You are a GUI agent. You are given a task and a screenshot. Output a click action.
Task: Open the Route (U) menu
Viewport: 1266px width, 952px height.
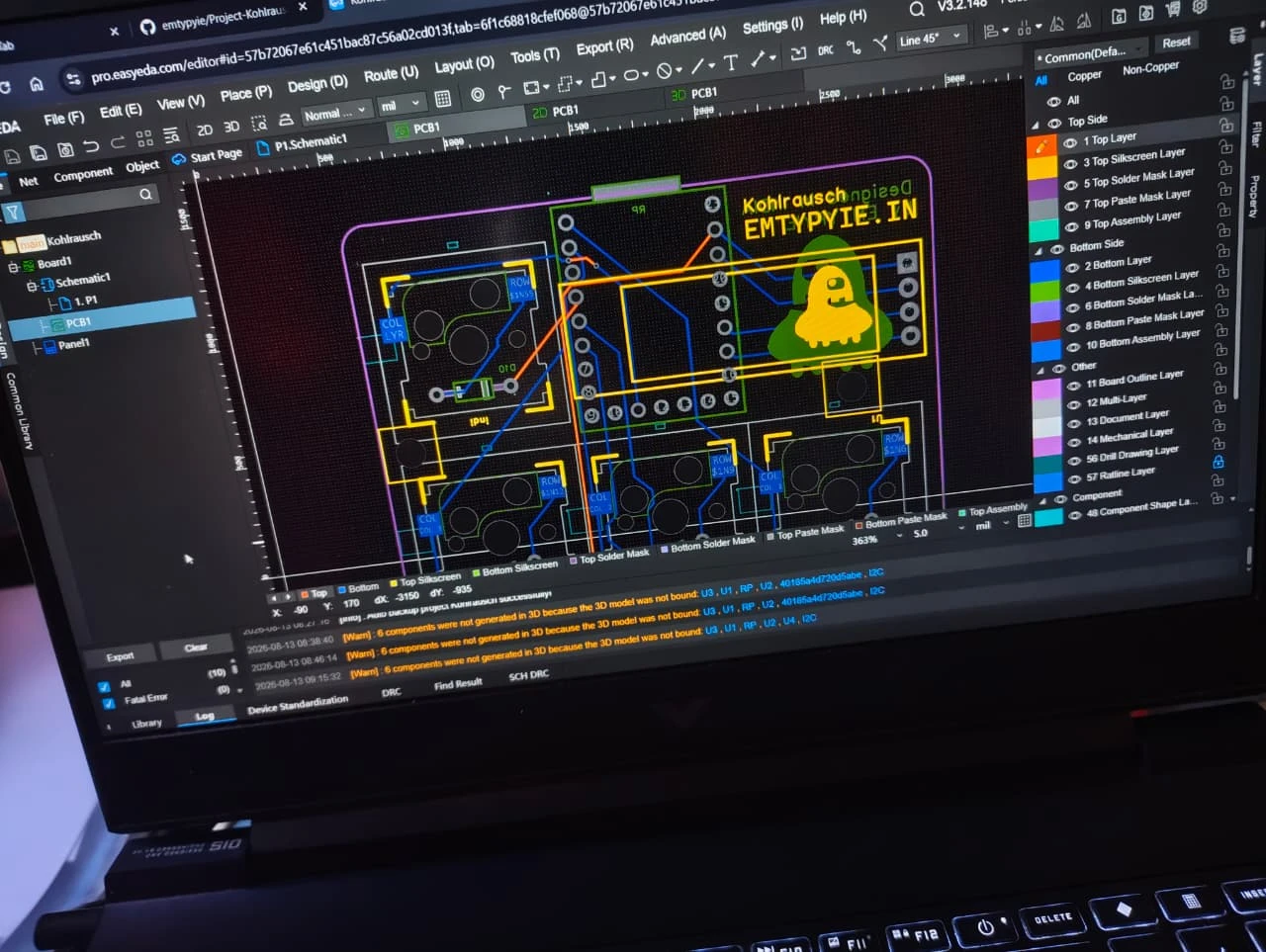click(x=391, y=74)
